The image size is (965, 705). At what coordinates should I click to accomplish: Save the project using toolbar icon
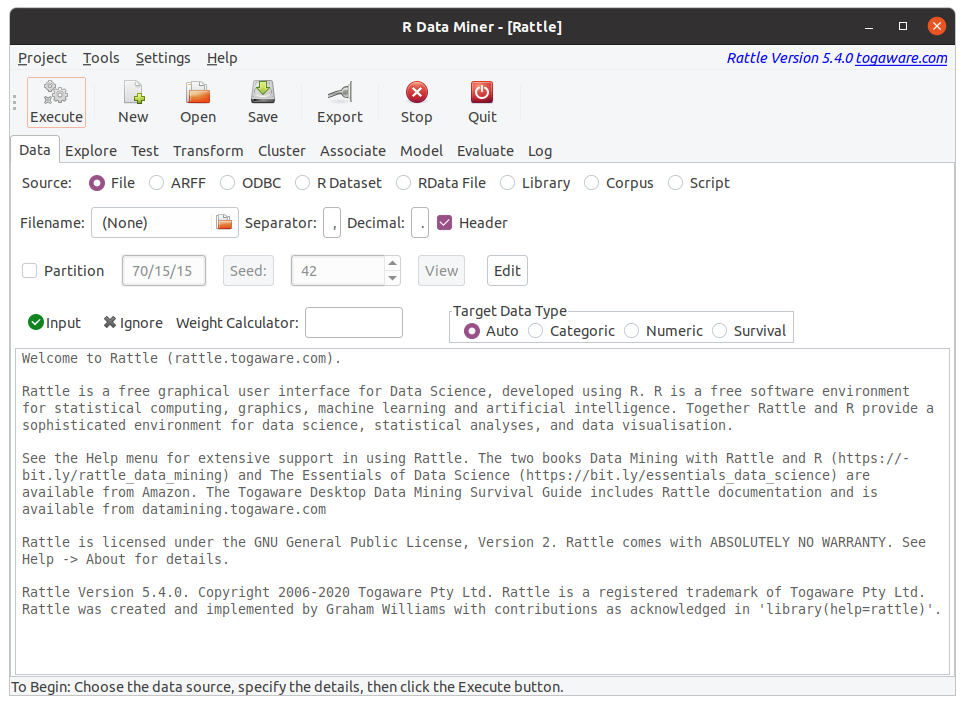(x=263, y=102)
